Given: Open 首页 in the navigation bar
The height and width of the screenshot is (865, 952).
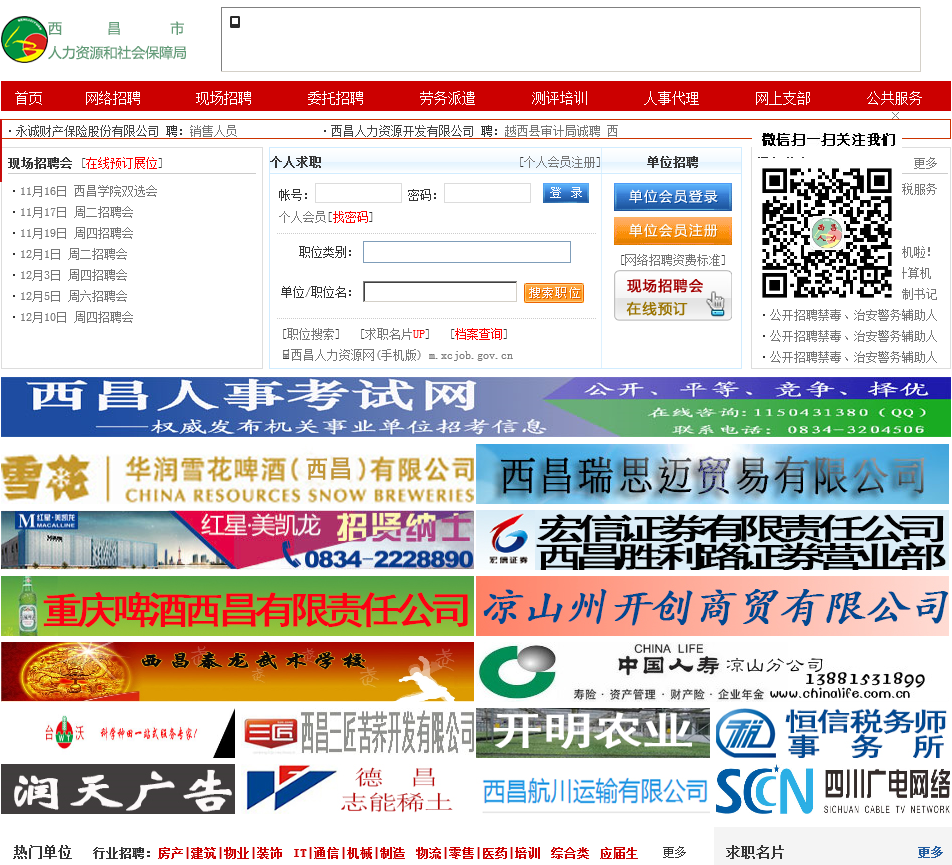Looking at the screenshot, I should point(29,98).
